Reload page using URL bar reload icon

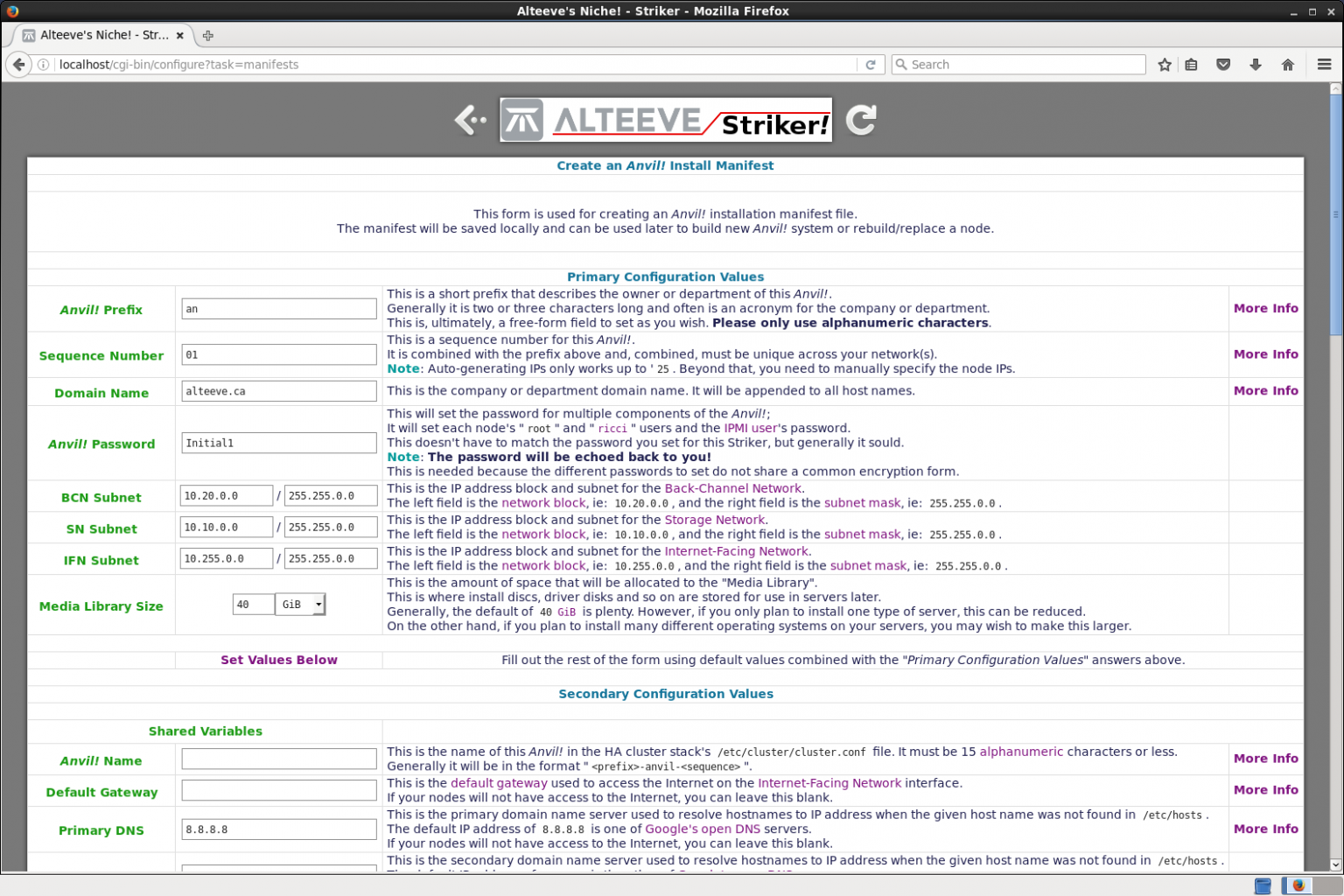pyautogui.click(x=870, y=65)
